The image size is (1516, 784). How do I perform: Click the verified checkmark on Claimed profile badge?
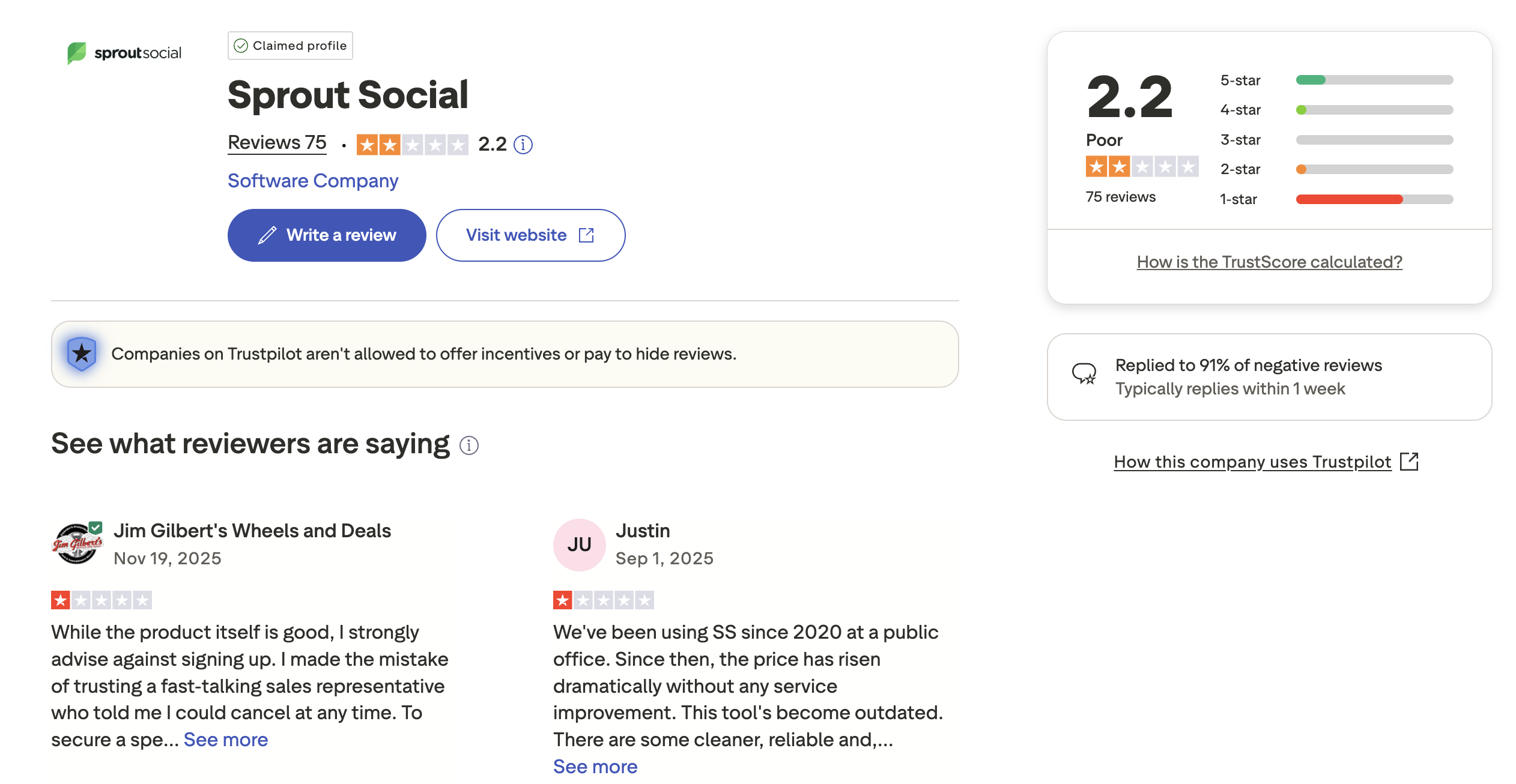[x=242, y=45]
